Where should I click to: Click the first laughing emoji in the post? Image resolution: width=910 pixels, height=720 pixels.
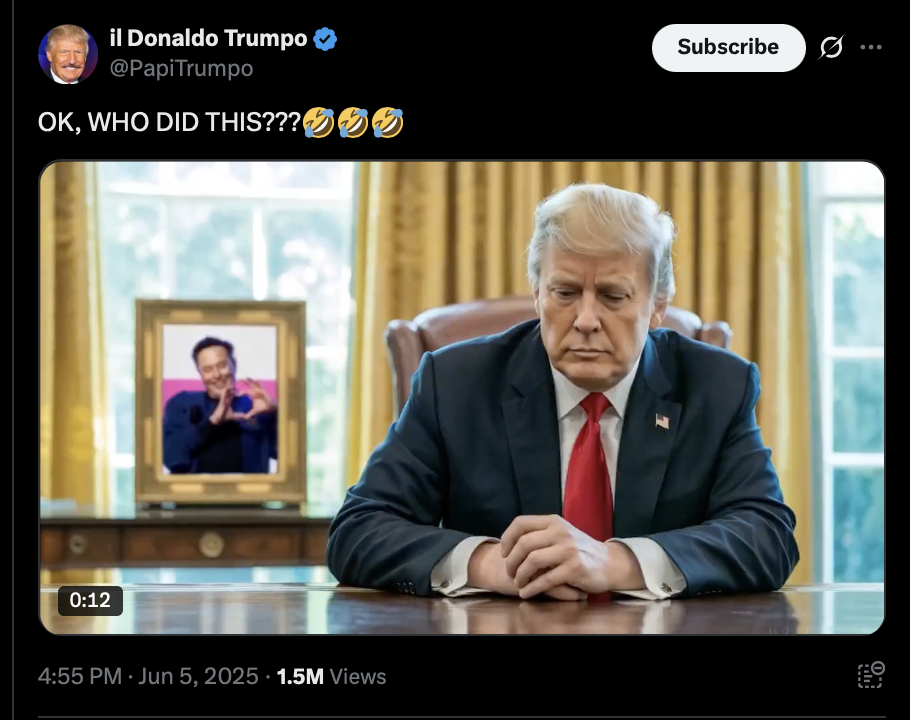click(318, 122)
